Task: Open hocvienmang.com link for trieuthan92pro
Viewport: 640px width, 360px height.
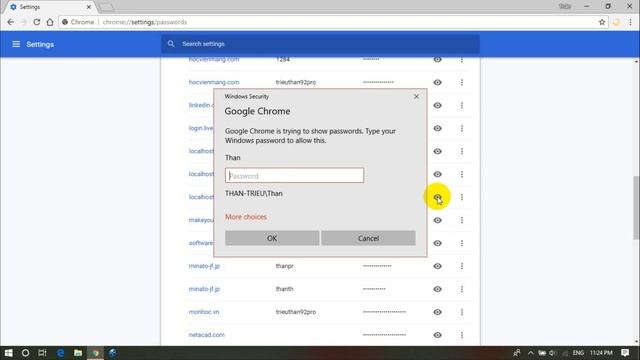Action: click(x=214, y=82)
